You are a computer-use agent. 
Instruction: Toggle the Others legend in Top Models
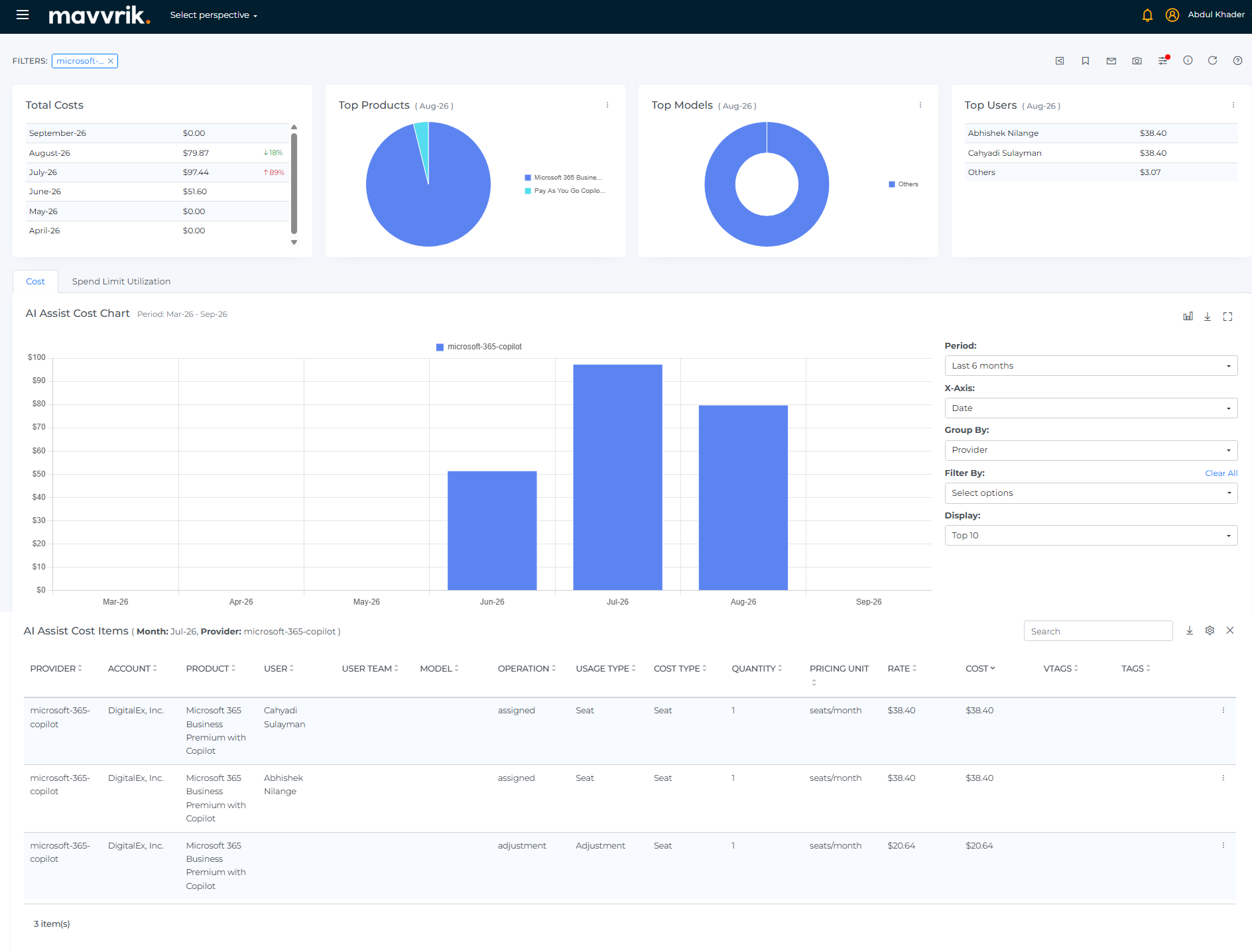(904, 184)
